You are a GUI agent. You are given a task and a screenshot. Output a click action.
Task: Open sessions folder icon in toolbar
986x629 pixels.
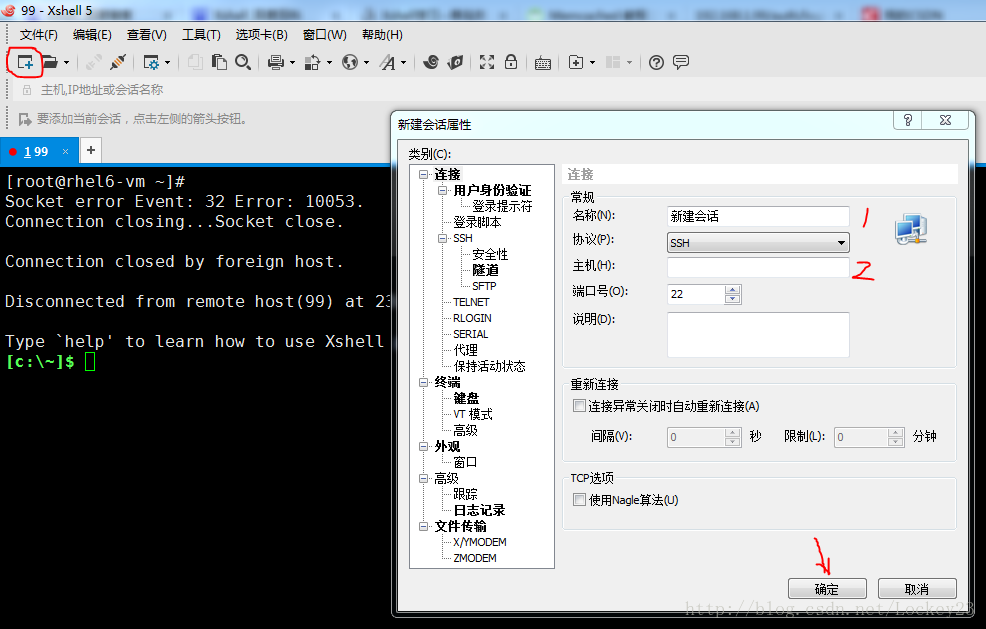point(50,62)
